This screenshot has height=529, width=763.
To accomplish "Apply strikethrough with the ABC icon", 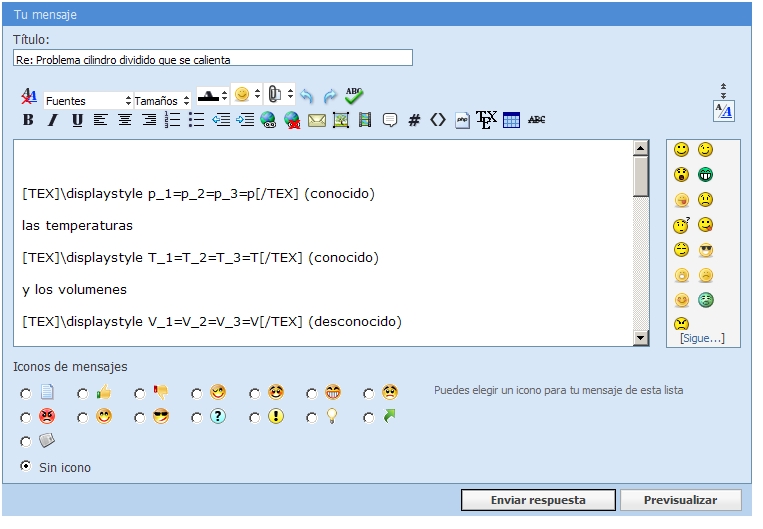I will 537,120.
